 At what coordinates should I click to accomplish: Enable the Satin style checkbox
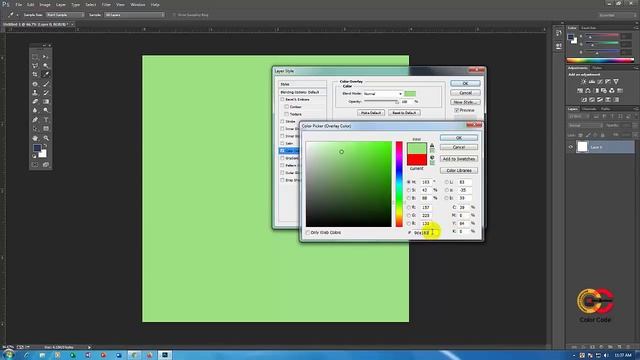tap(282, 143)
